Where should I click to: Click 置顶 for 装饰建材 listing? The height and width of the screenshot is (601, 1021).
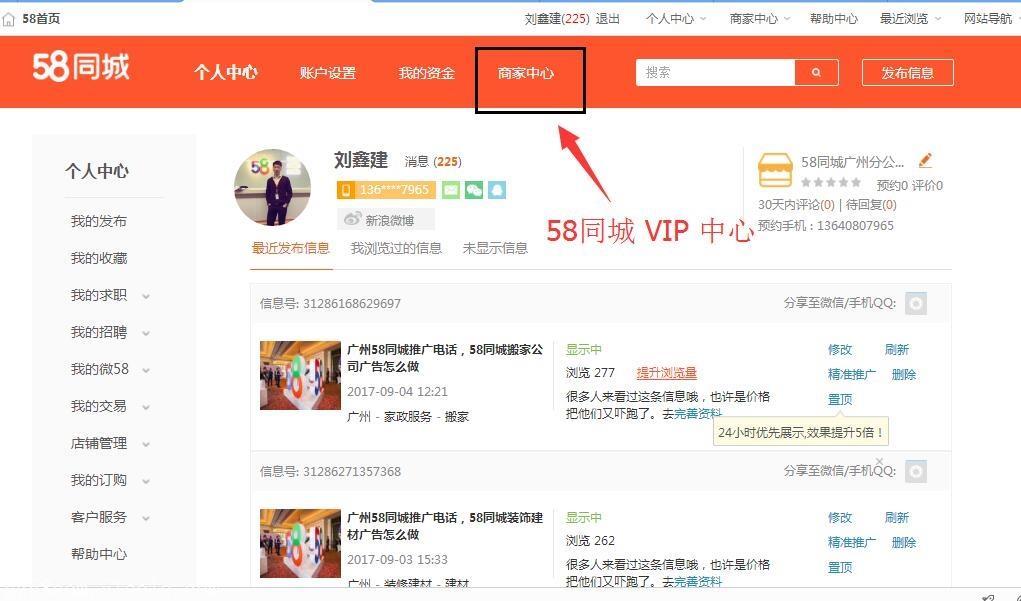pos(840,567)
